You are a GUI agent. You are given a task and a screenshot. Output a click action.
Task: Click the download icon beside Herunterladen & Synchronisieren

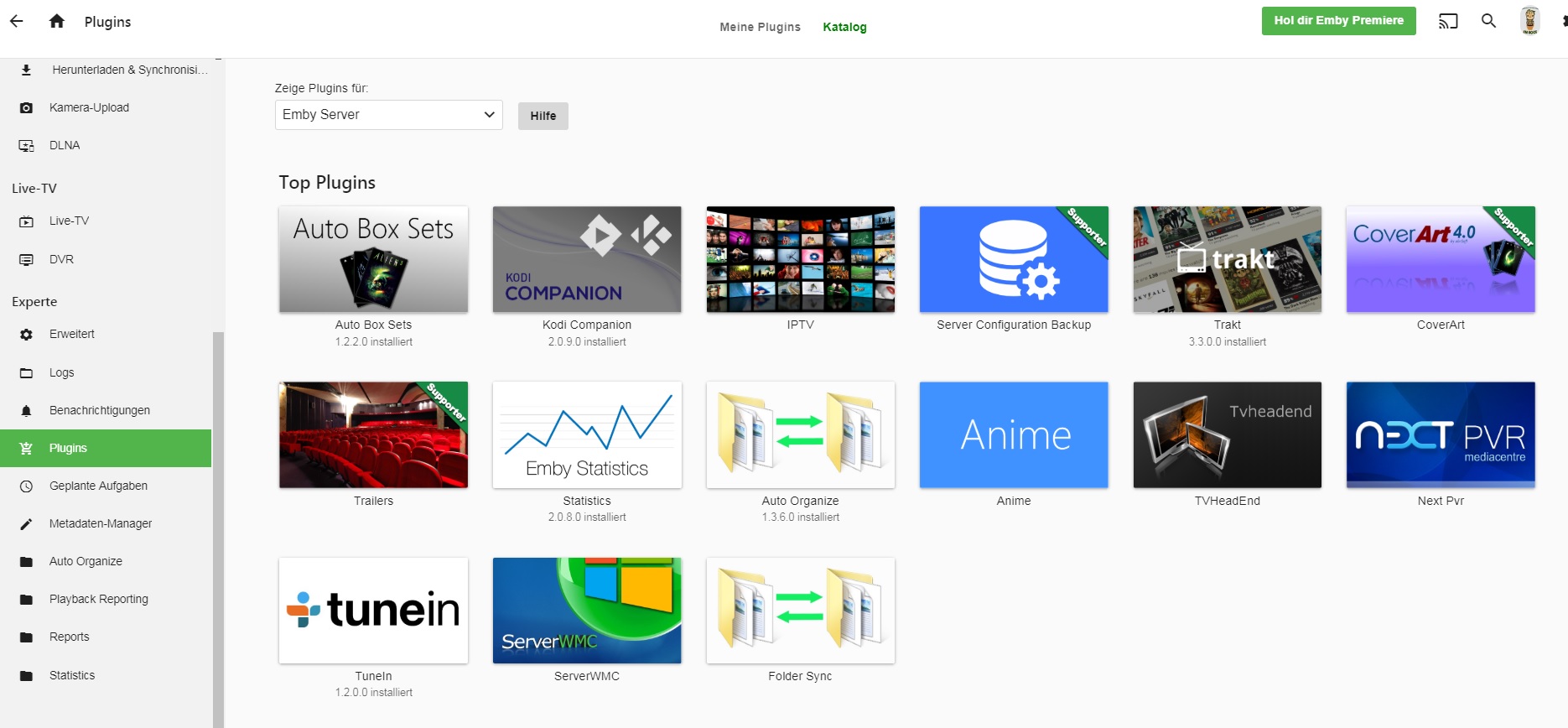point(26,70)
